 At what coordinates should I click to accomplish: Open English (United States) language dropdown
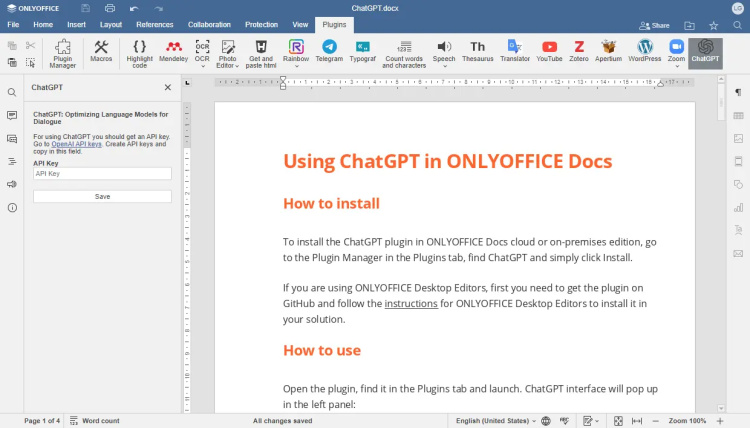(493, 421)
